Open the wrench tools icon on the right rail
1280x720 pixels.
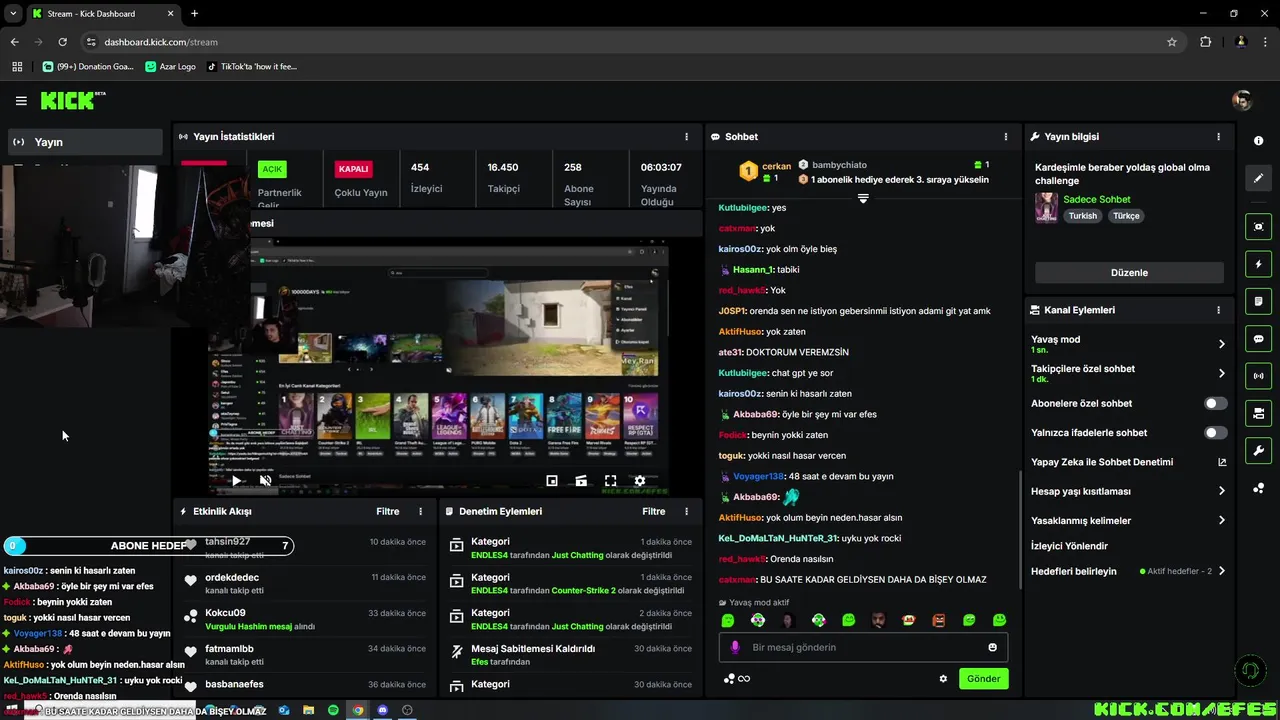pos(1258,450)
